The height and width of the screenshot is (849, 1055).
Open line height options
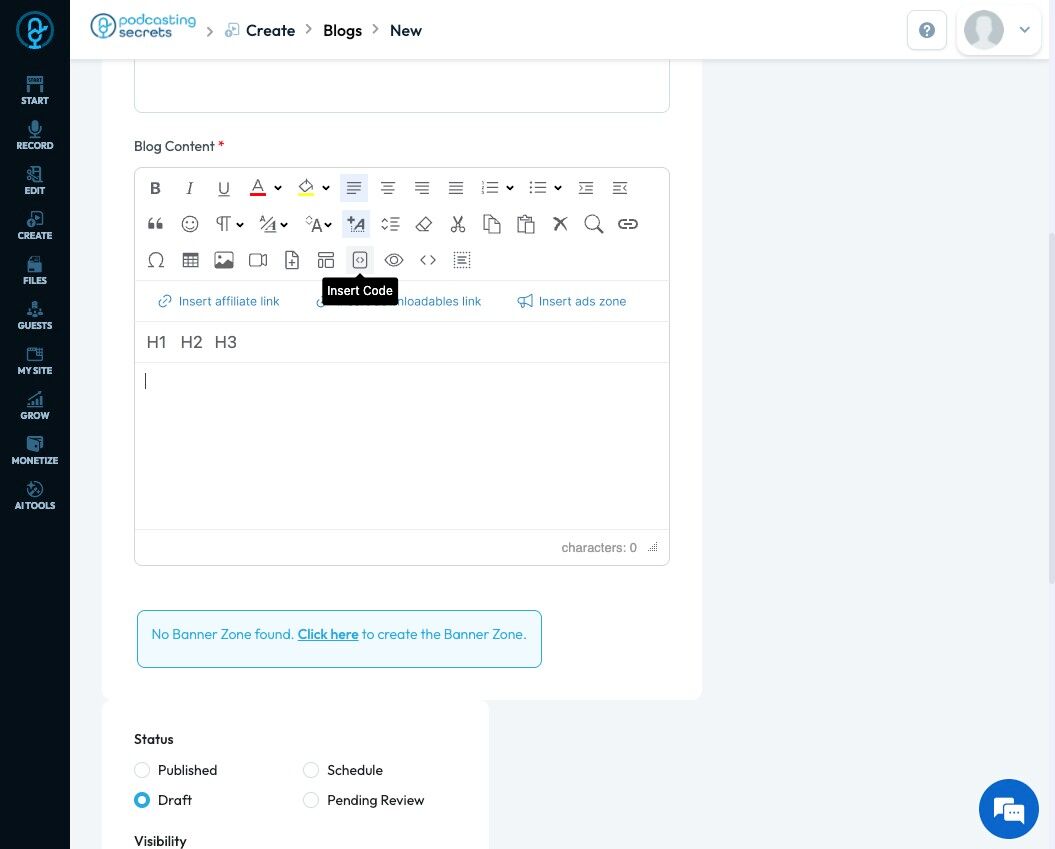coord(390,224)
